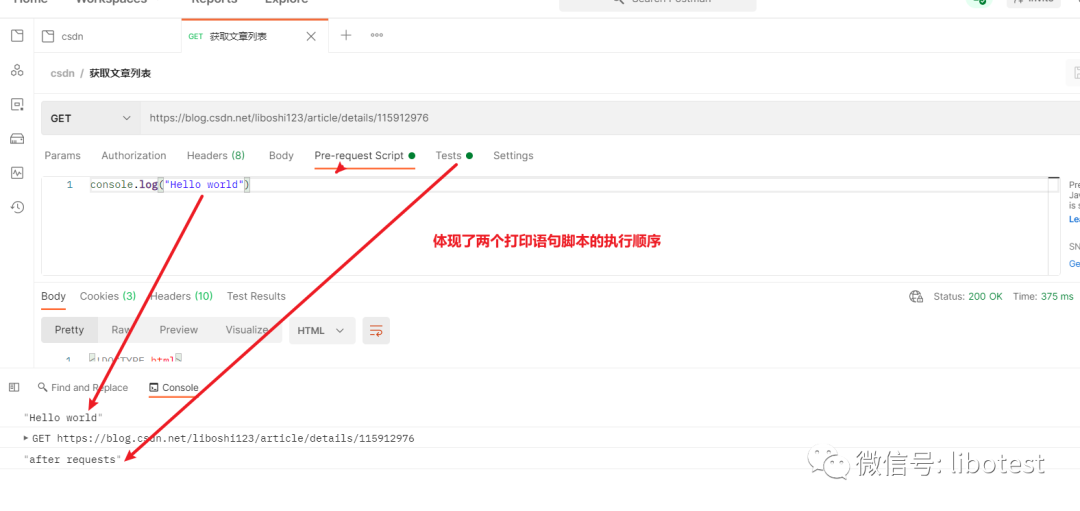Open Find and Replace
The width and height of the screenshot is (1080, 511).
[83, 388]
